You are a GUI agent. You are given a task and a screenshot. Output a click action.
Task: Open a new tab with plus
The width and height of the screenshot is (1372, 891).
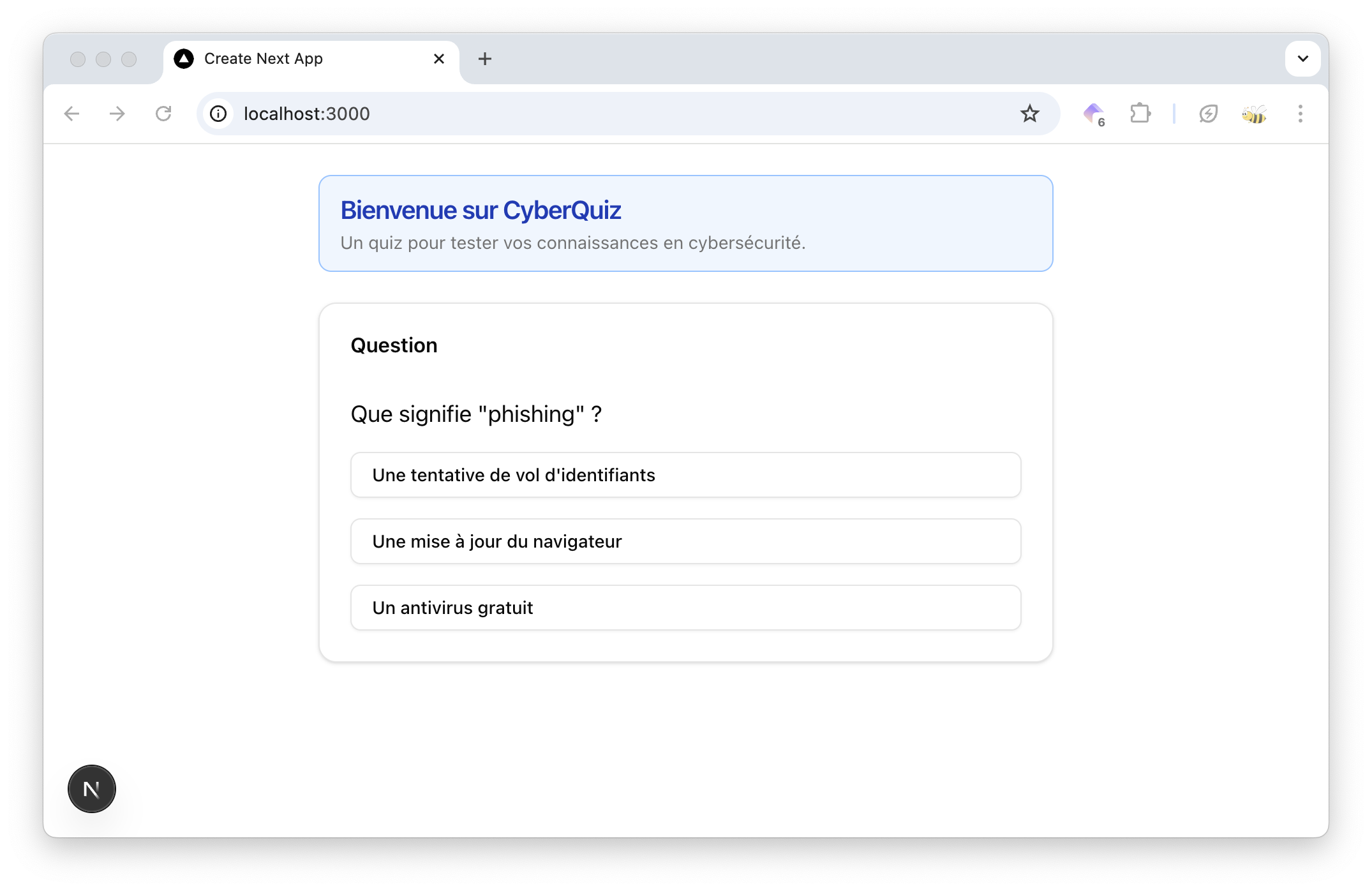tap(485, 59)
